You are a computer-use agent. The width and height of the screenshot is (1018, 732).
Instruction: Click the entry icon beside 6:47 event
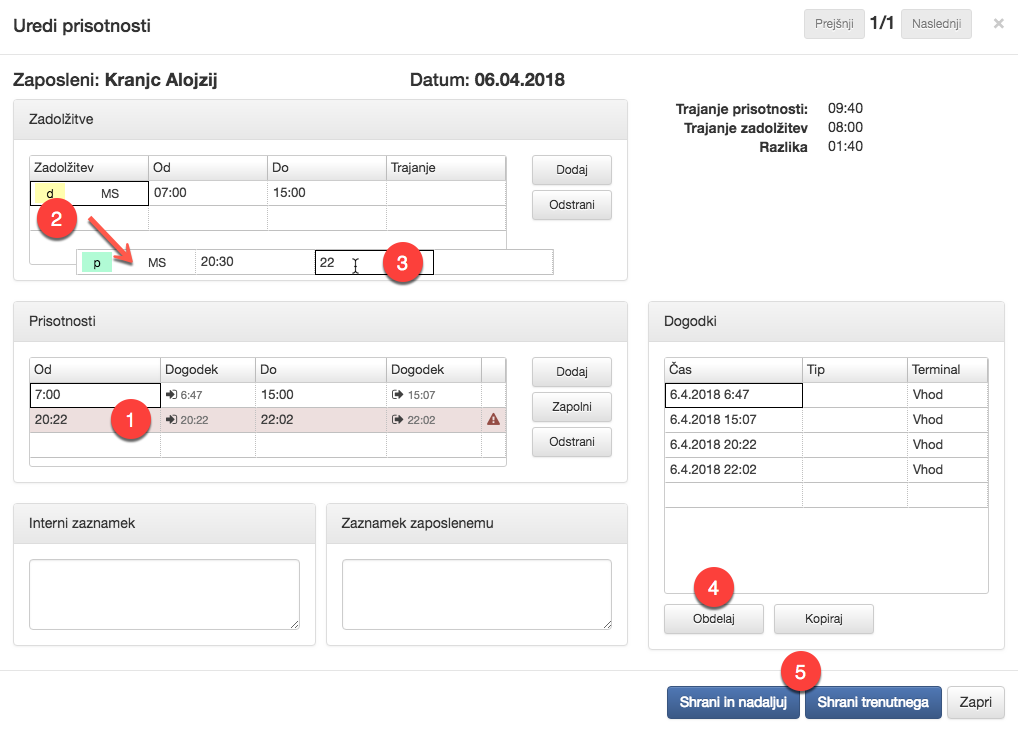tap(171, 395)
